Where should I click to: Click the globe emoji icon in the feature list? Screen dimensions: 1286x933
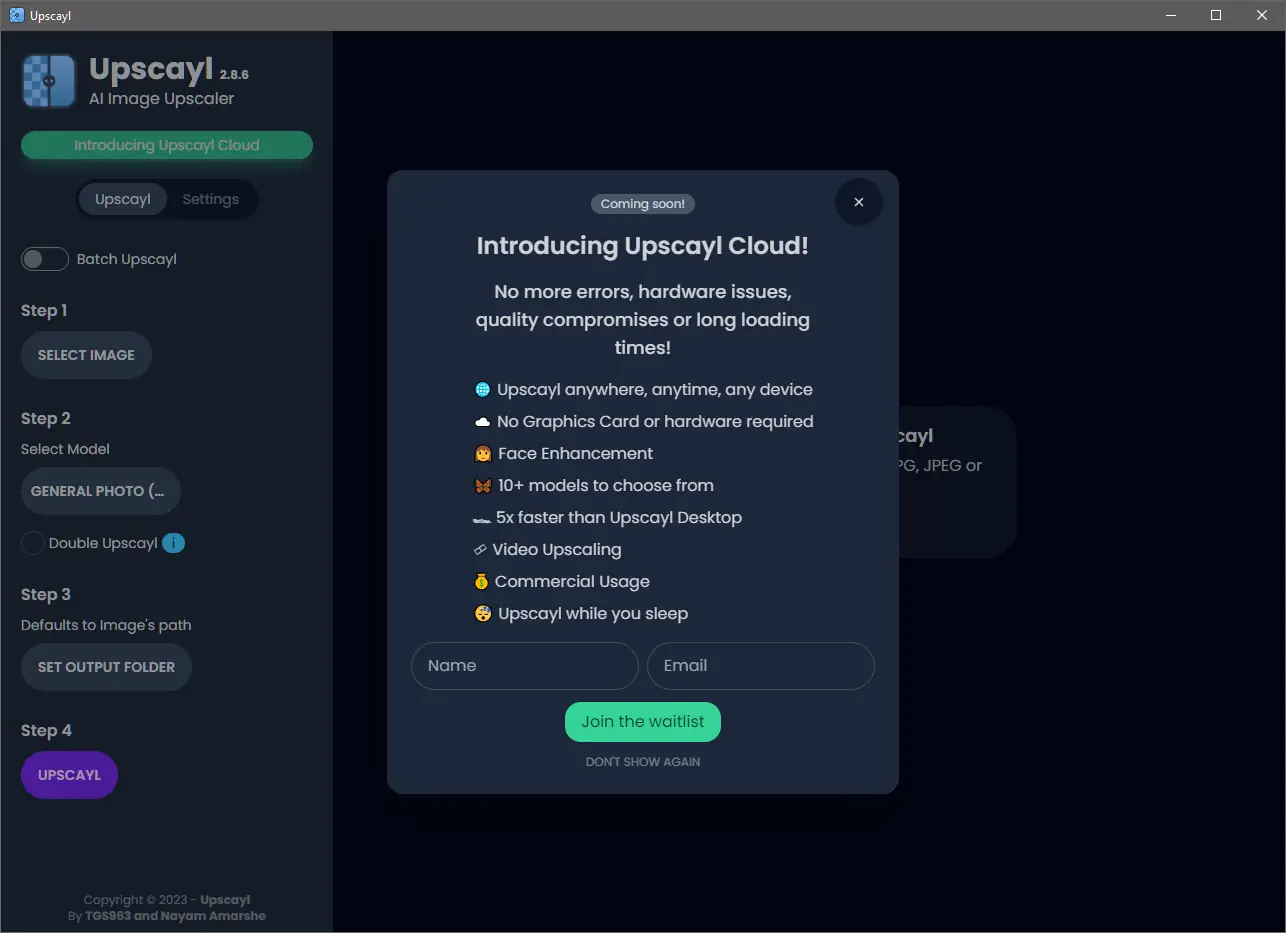click(x=482, y=390)
